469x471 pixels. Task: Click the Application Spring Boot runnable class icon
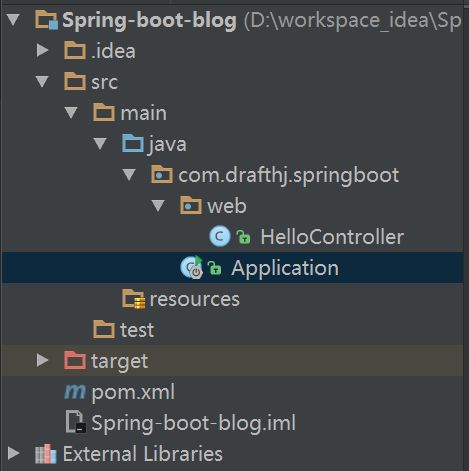coord(191,267)
